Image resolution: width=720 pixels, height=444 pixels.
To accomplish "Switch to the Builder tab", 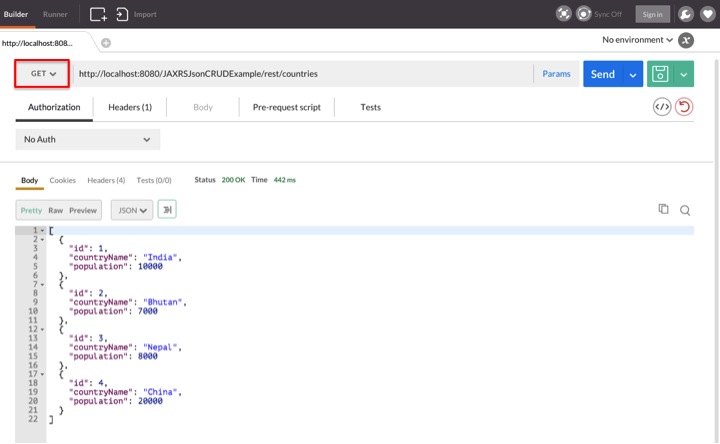I will 16,14.
